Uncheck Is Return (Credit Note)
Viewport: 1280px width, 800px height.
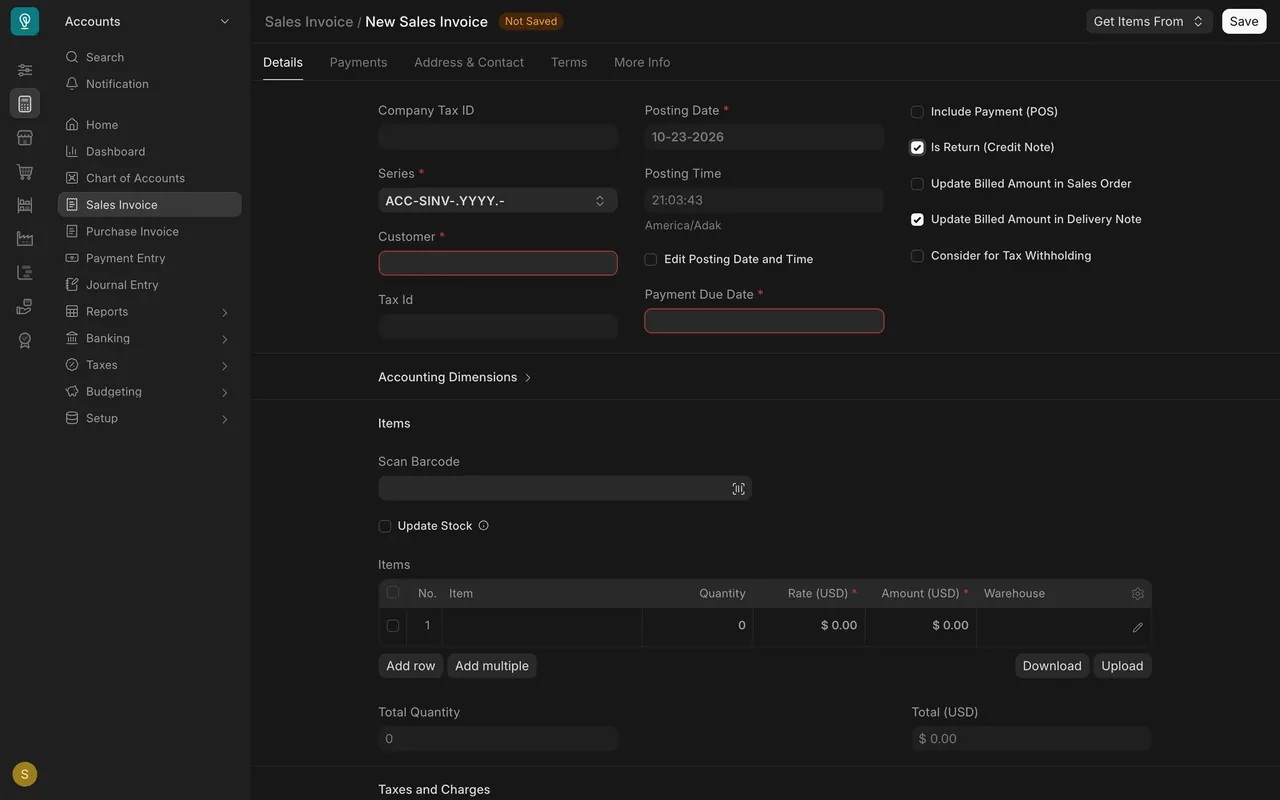click(917, 148)
